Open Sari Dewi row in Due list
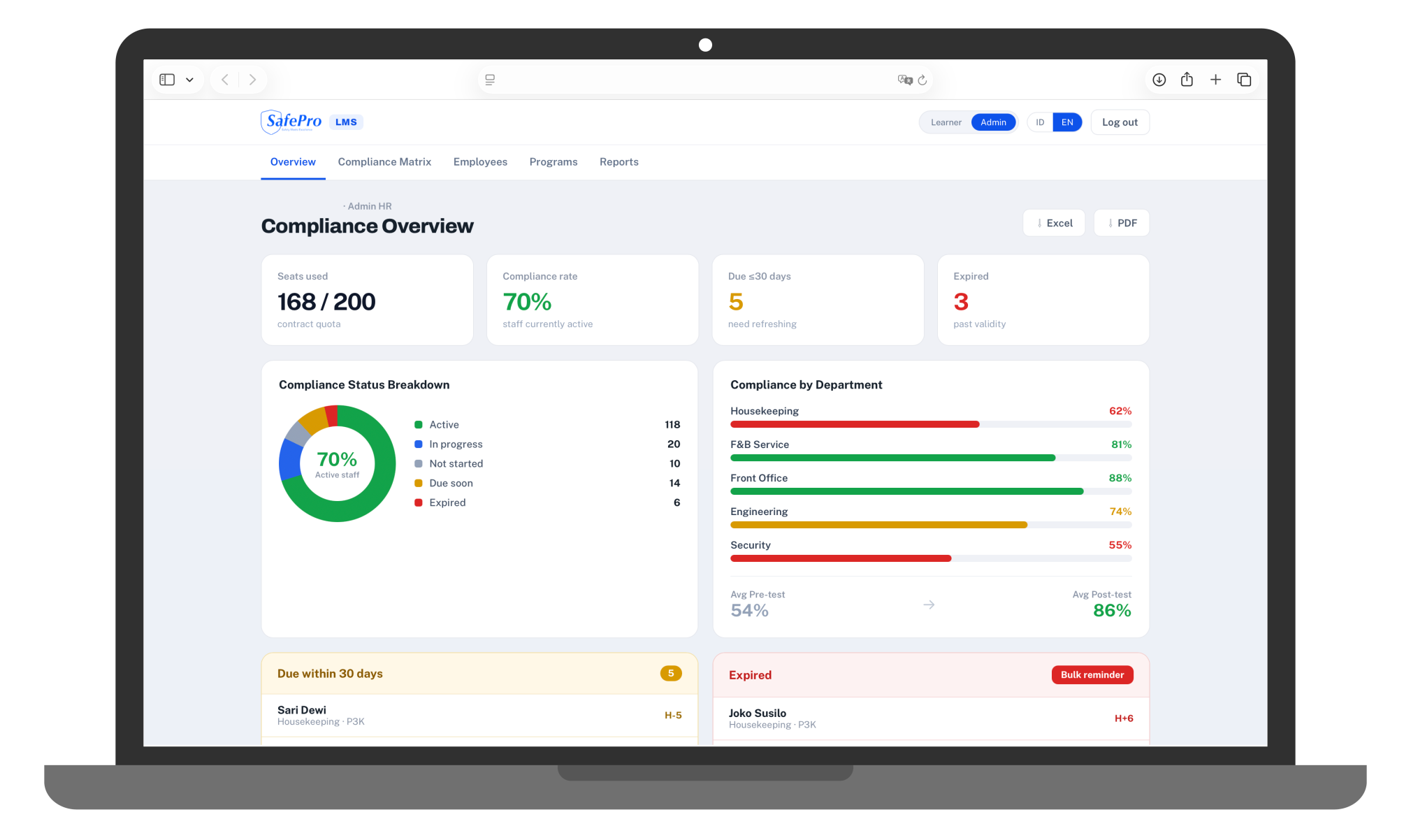This screenshot has width=1411, height=840. click(x=479, y=715)
